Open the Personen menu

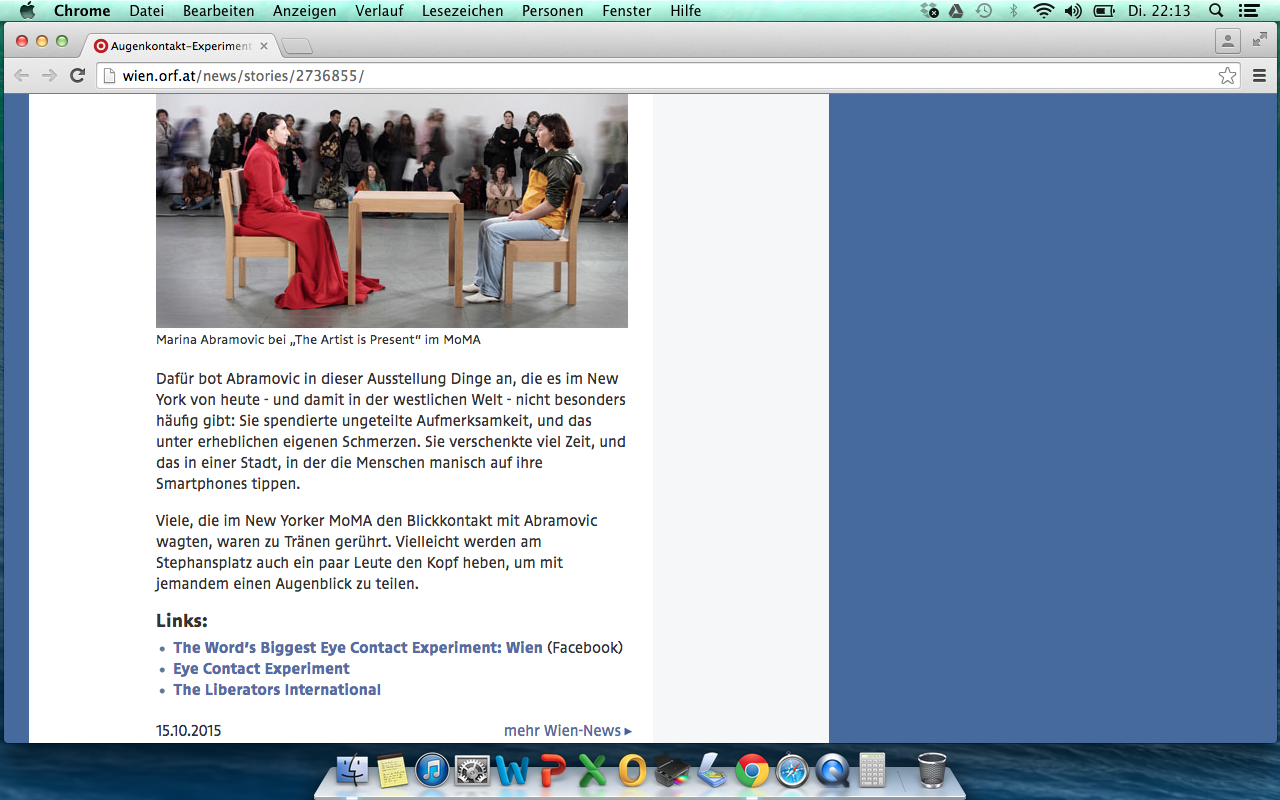click(553, 11)
